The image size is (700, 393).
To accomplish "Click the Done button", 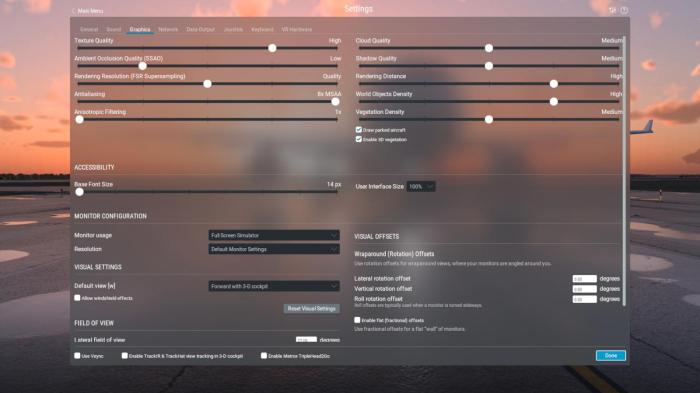I will tap(610, 355).
